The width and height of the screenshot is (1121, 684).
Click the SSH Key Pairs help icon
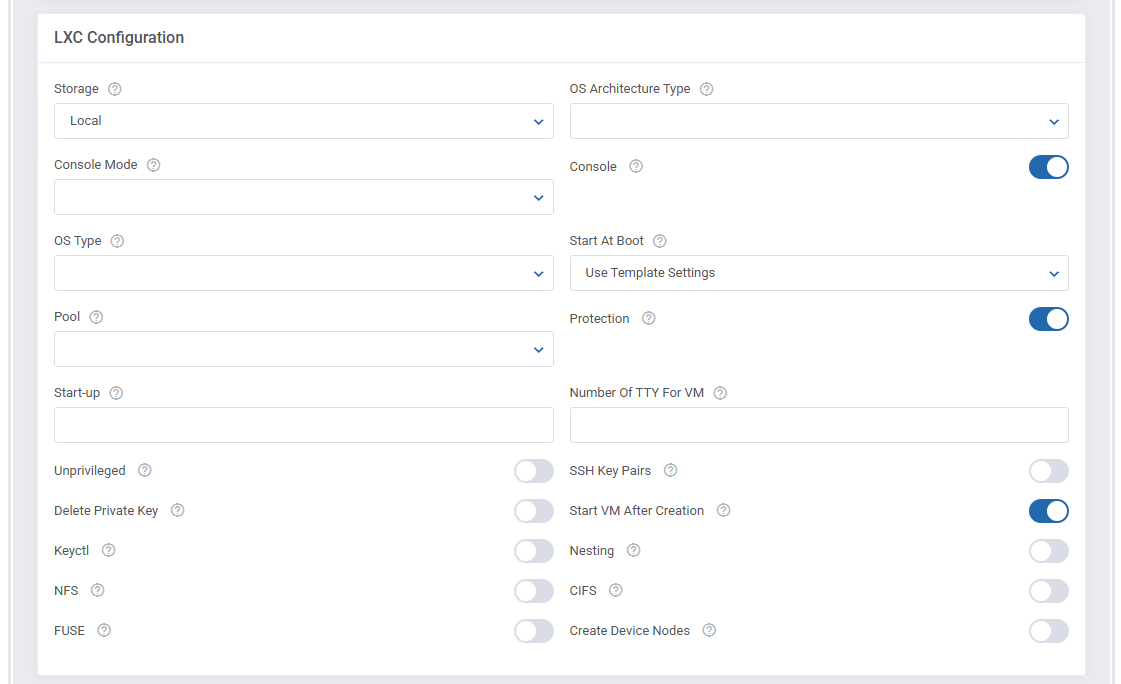670,470
